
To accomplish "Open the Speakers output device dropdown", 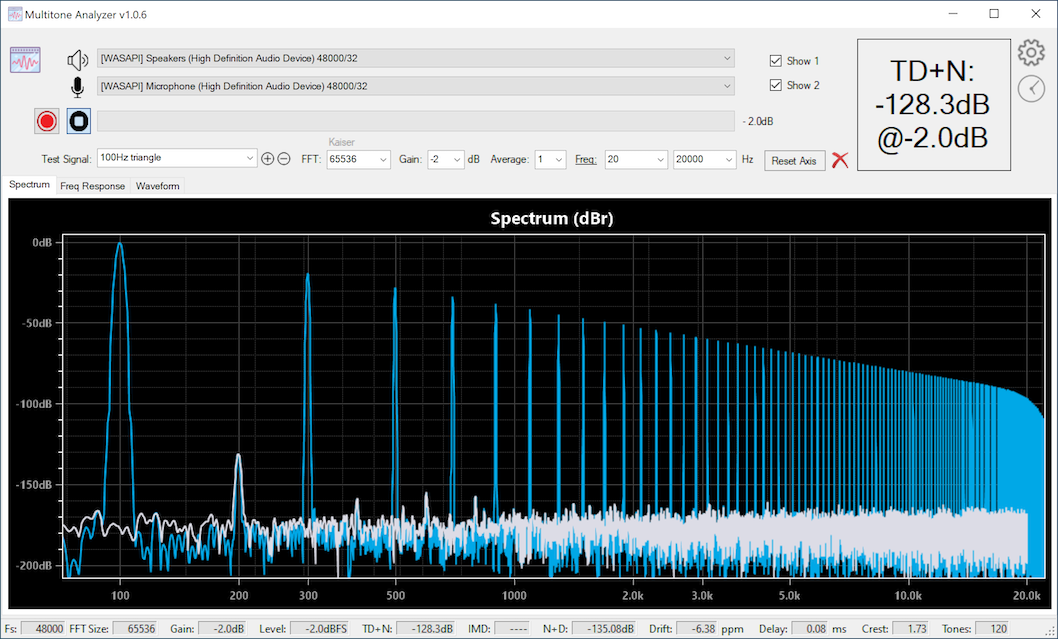I will tap(416, 58).
